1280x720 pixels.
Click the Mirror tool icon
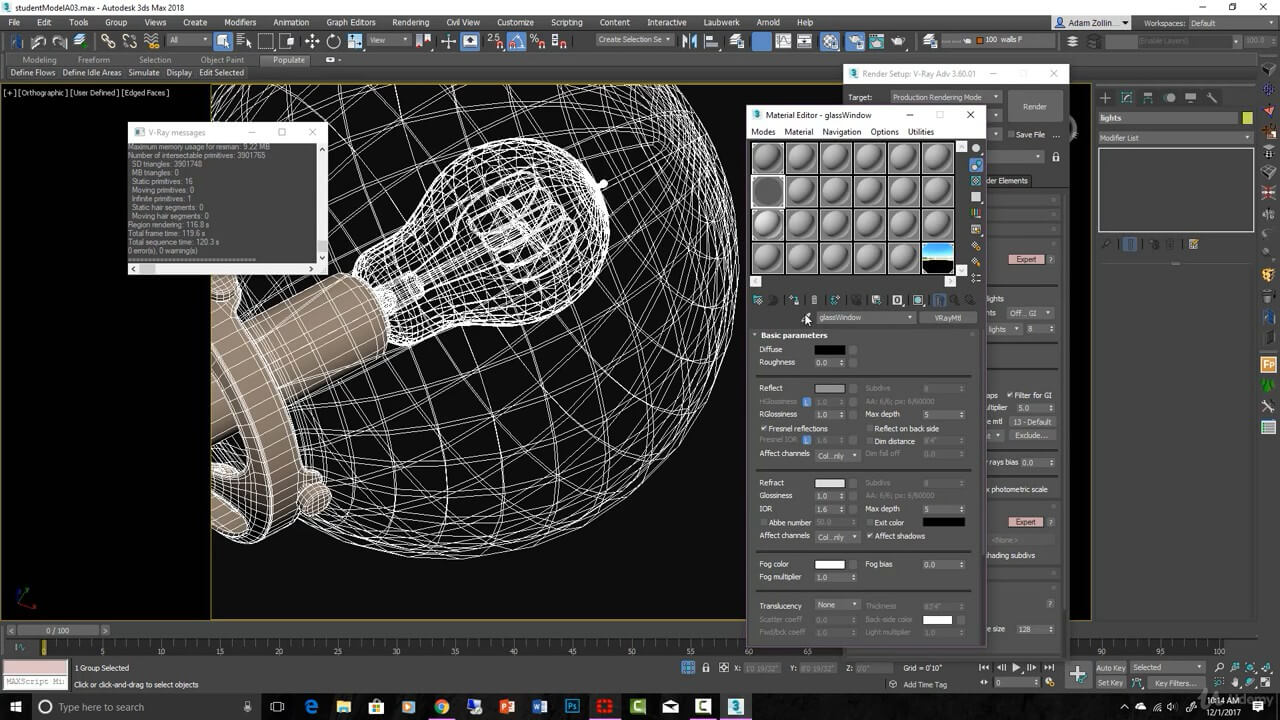pos(689,41)
